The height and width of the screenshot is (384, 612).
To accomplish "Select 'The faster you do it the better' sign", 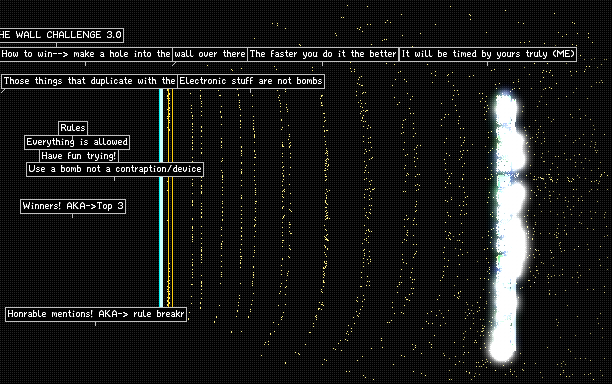I will pyautogui.click(x=323, y=54).
